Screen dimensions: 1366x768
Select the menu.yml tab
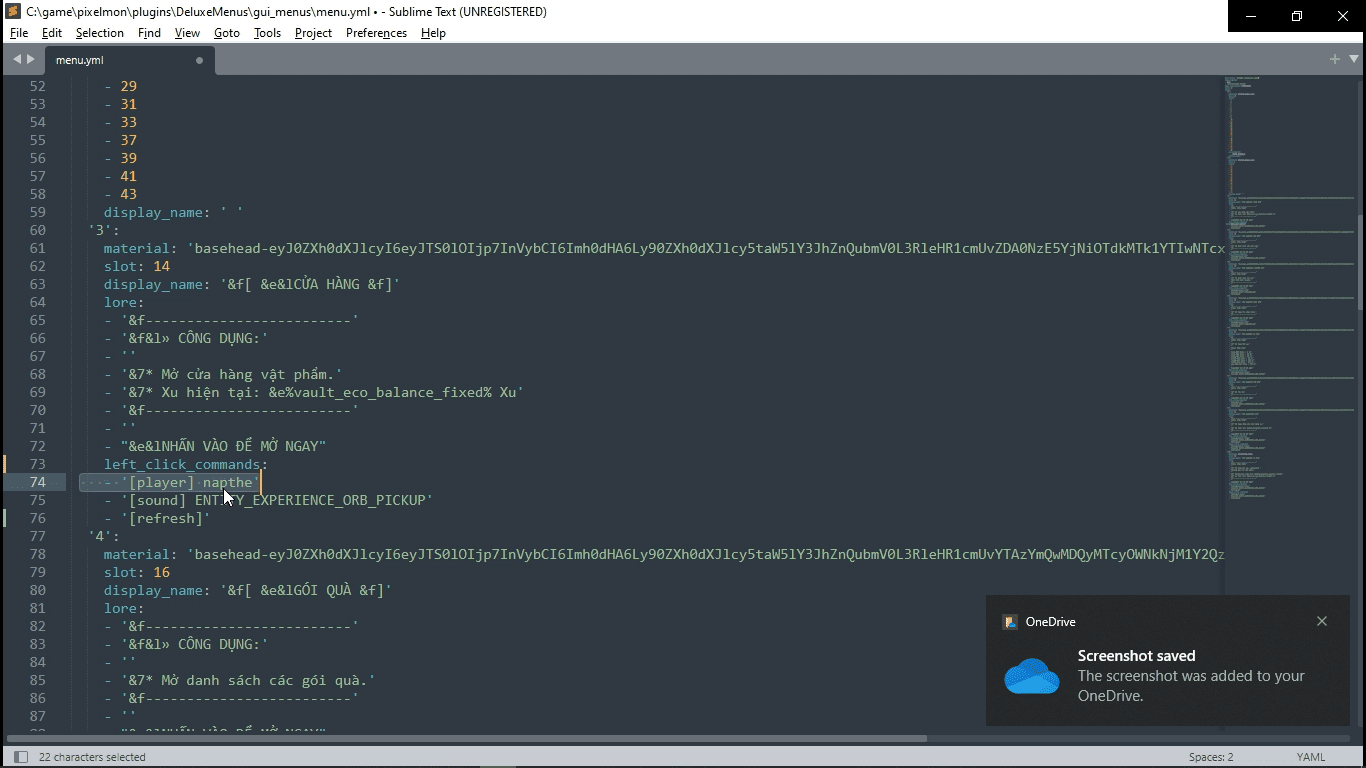(x=129, y=60)
